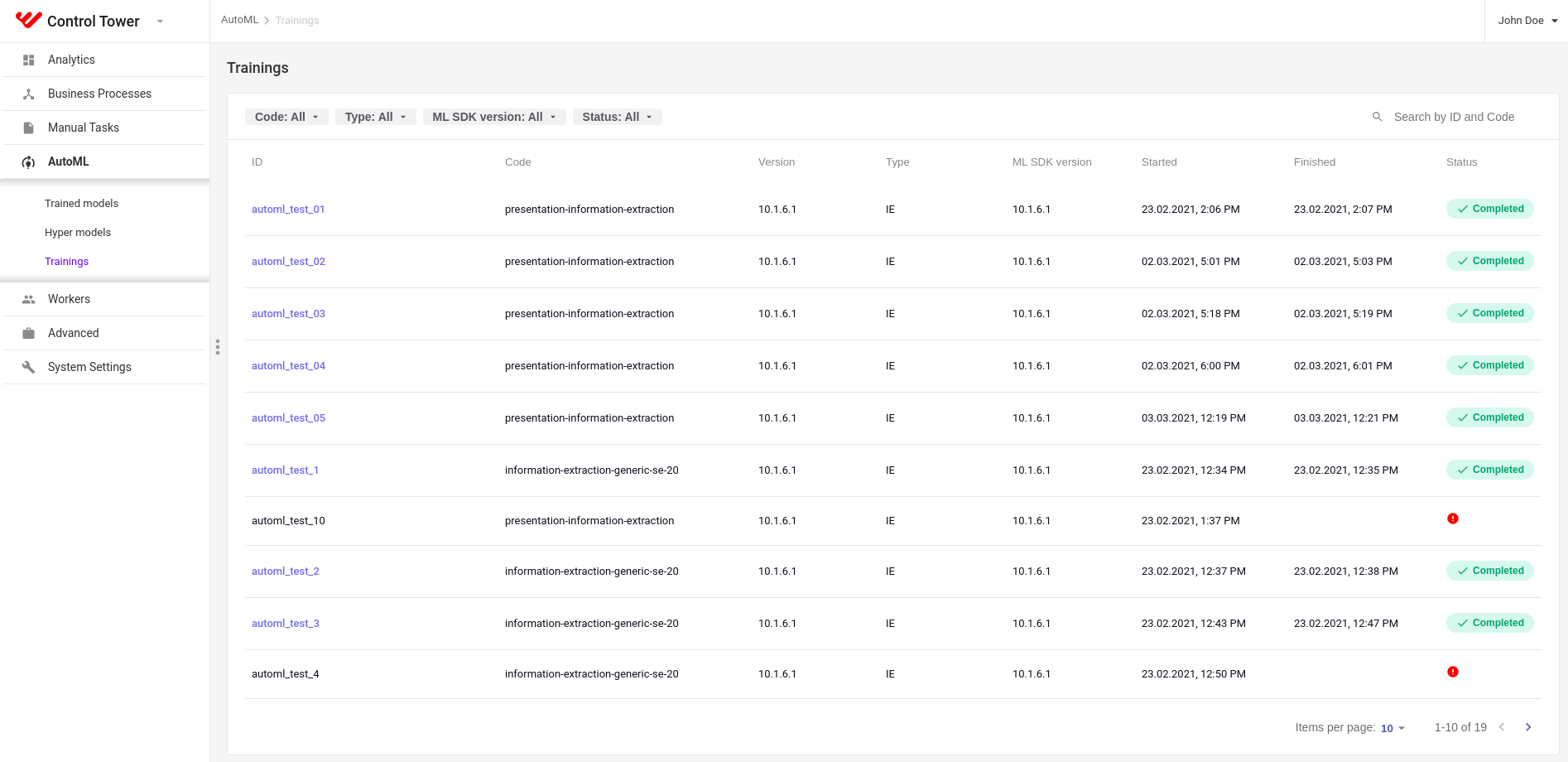The height and width of the screenshot is (762, 1568).
Task: Click the Workers people icon
Action: pos(29,299)
